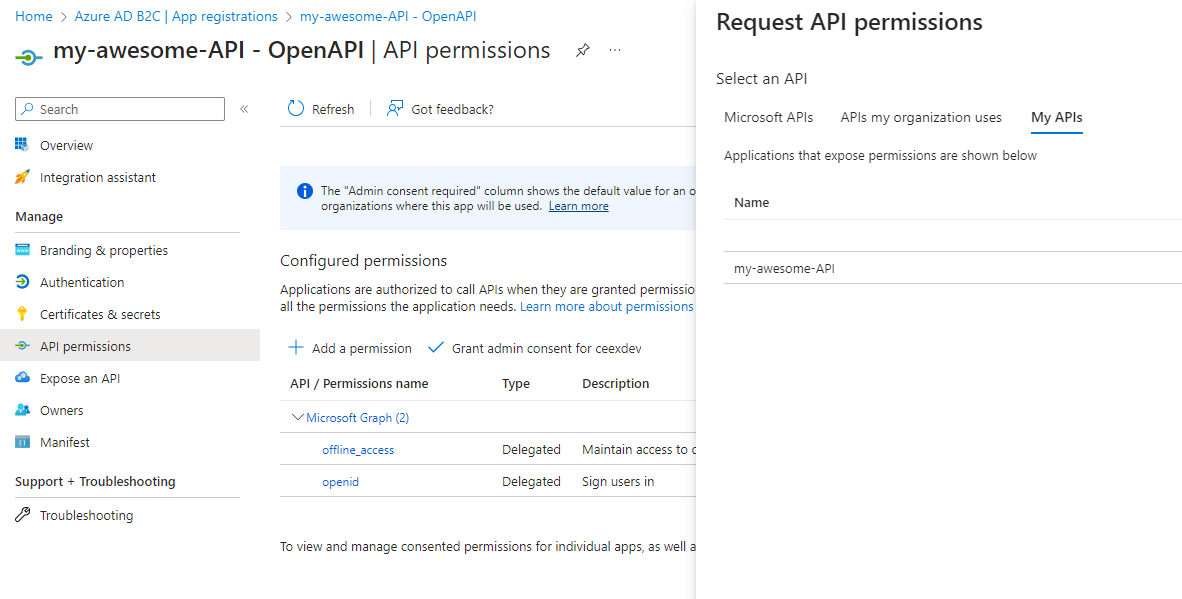Screen dimensions: 1182x599
Task: Click the blue info icon in banner
Action: (305, 191)
